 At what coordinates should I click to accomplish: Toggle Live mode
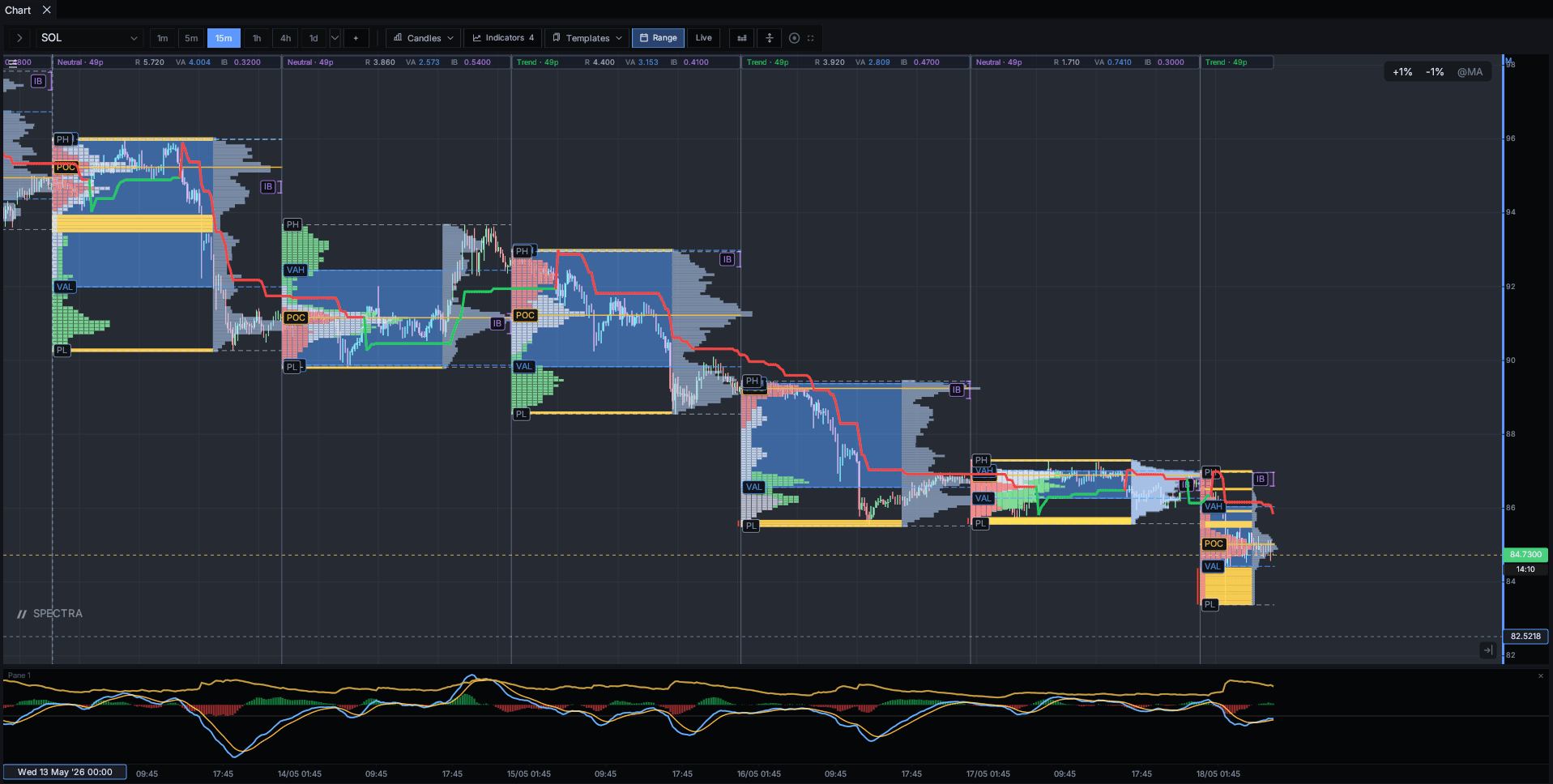[704, 38]
